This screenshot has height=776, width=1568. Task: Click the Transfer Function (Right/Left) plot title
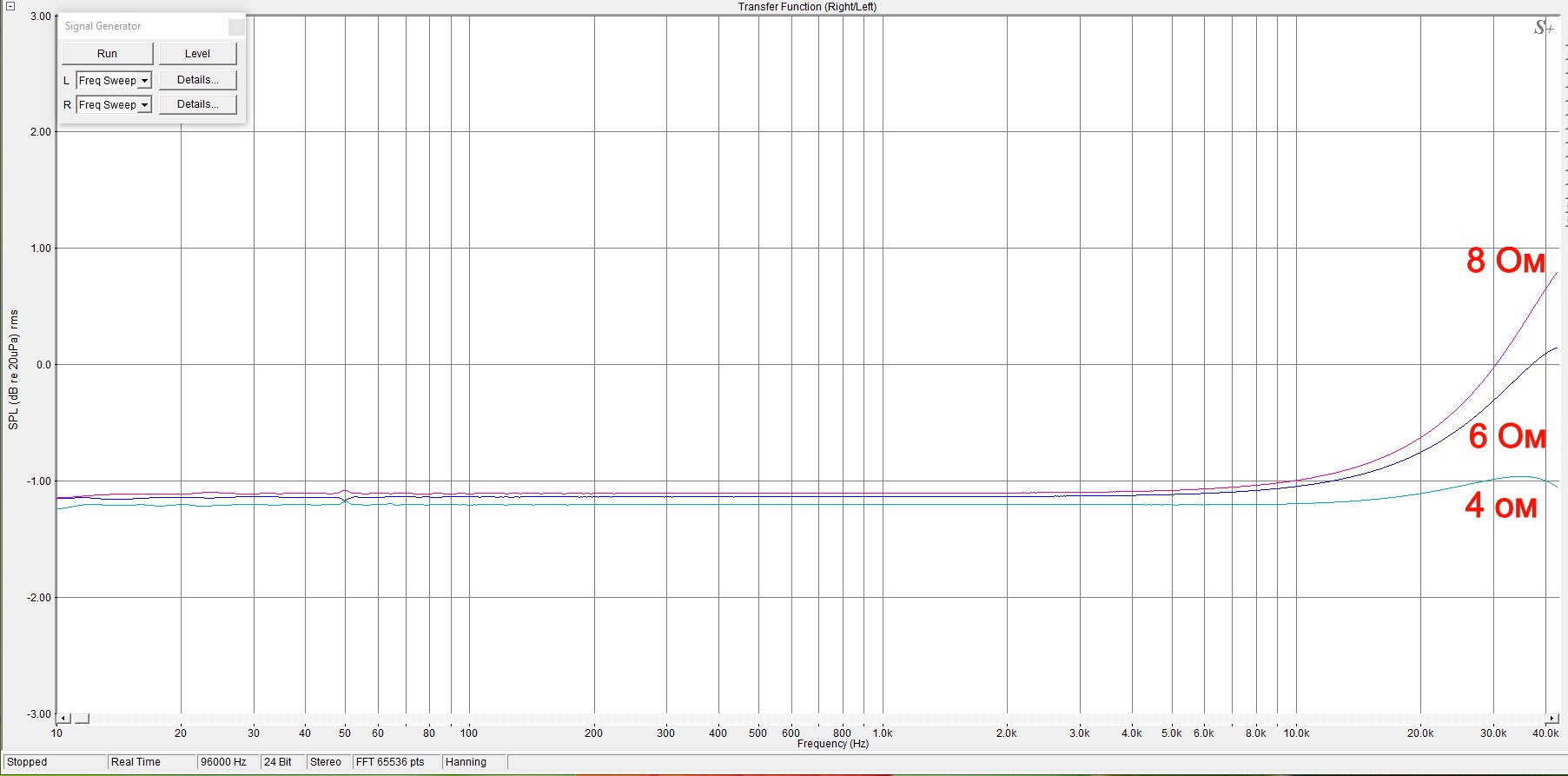tap(807, 7)
